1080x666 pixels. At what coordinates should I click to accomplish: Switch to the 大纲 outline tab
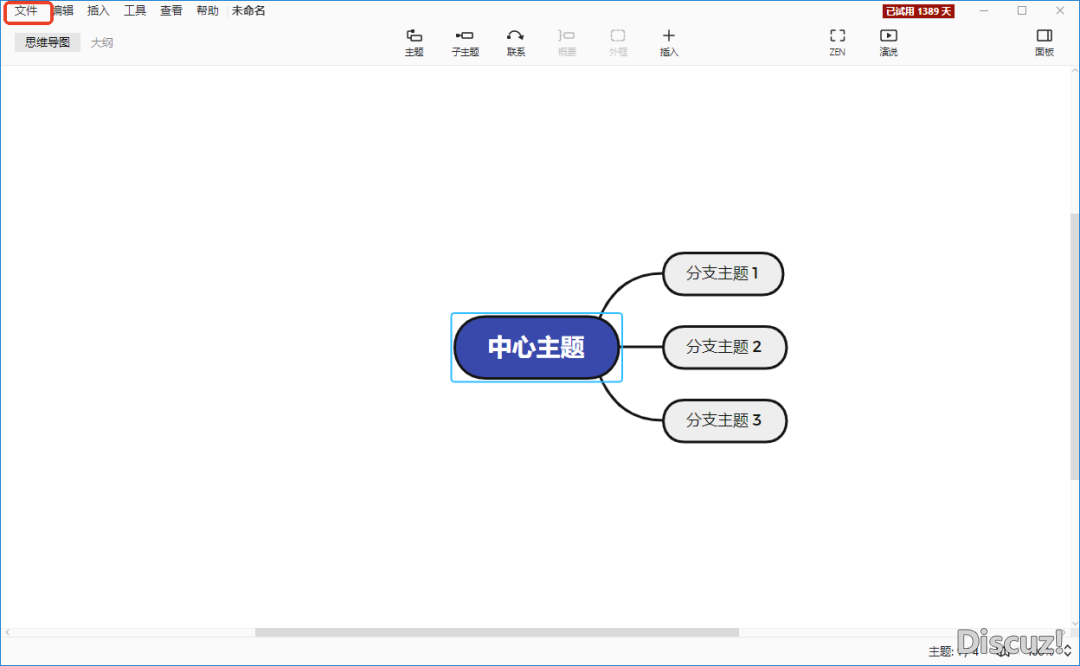(102, 43)
